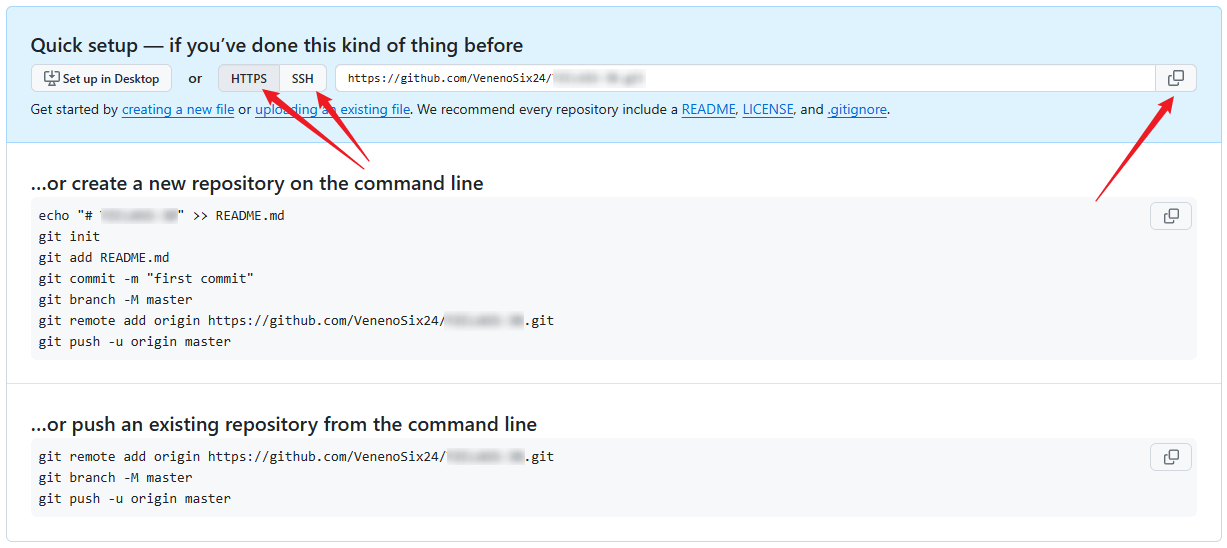Copy the push existing repository commands
1227x548 pixels.
click(x=1171, y=457)
